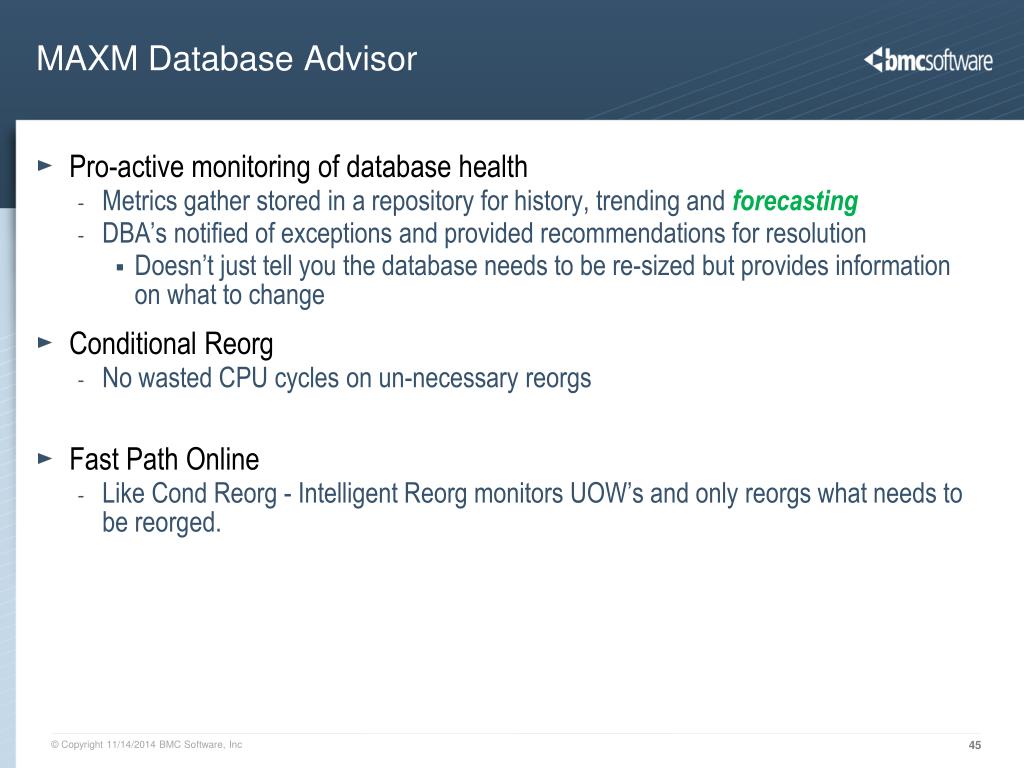Screen dimensions: 1024x768
Task: Click the arrow bullet beside Conditional Reorg
Action: 45,342
